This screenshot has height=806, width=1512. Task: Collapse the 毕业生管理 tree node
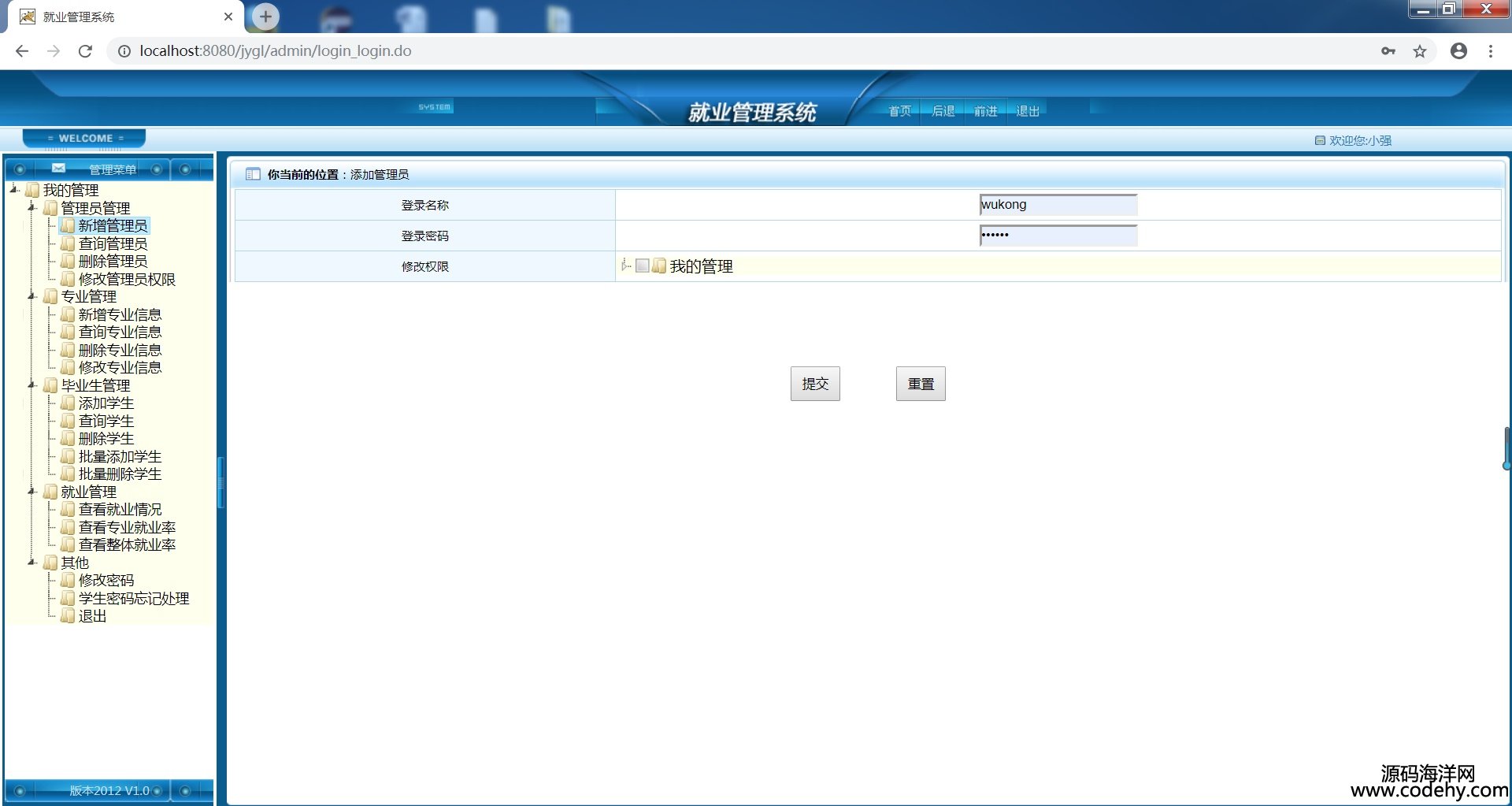pos(32,385)
